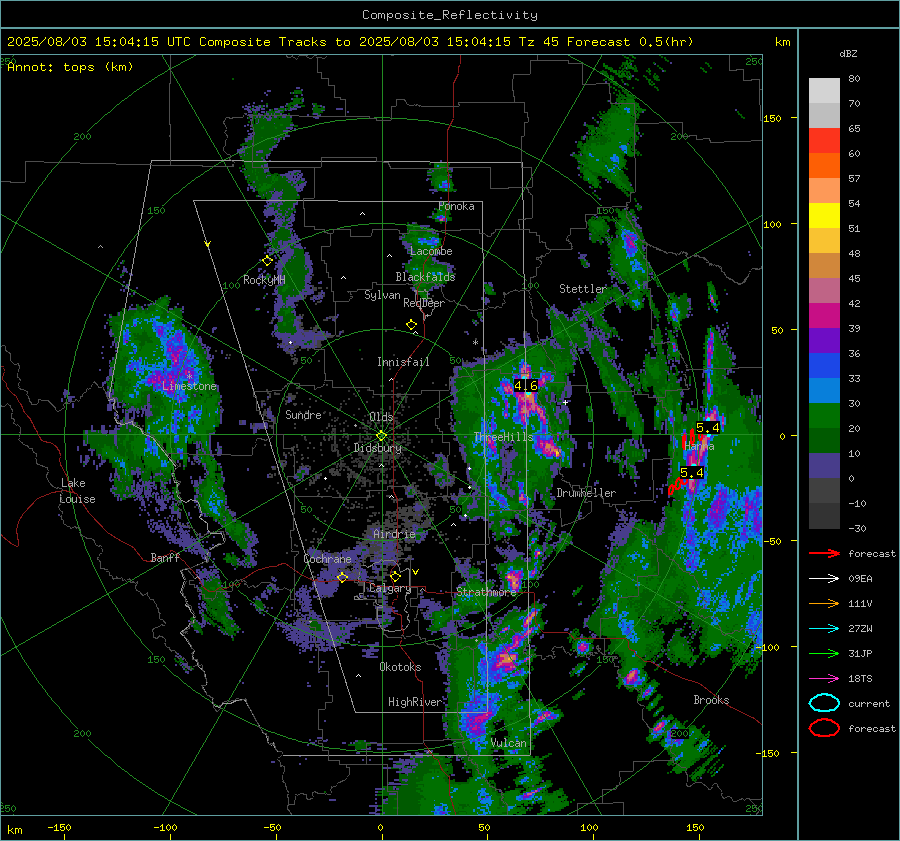Click the red forecast ellipse legend icon

[824, 728]
